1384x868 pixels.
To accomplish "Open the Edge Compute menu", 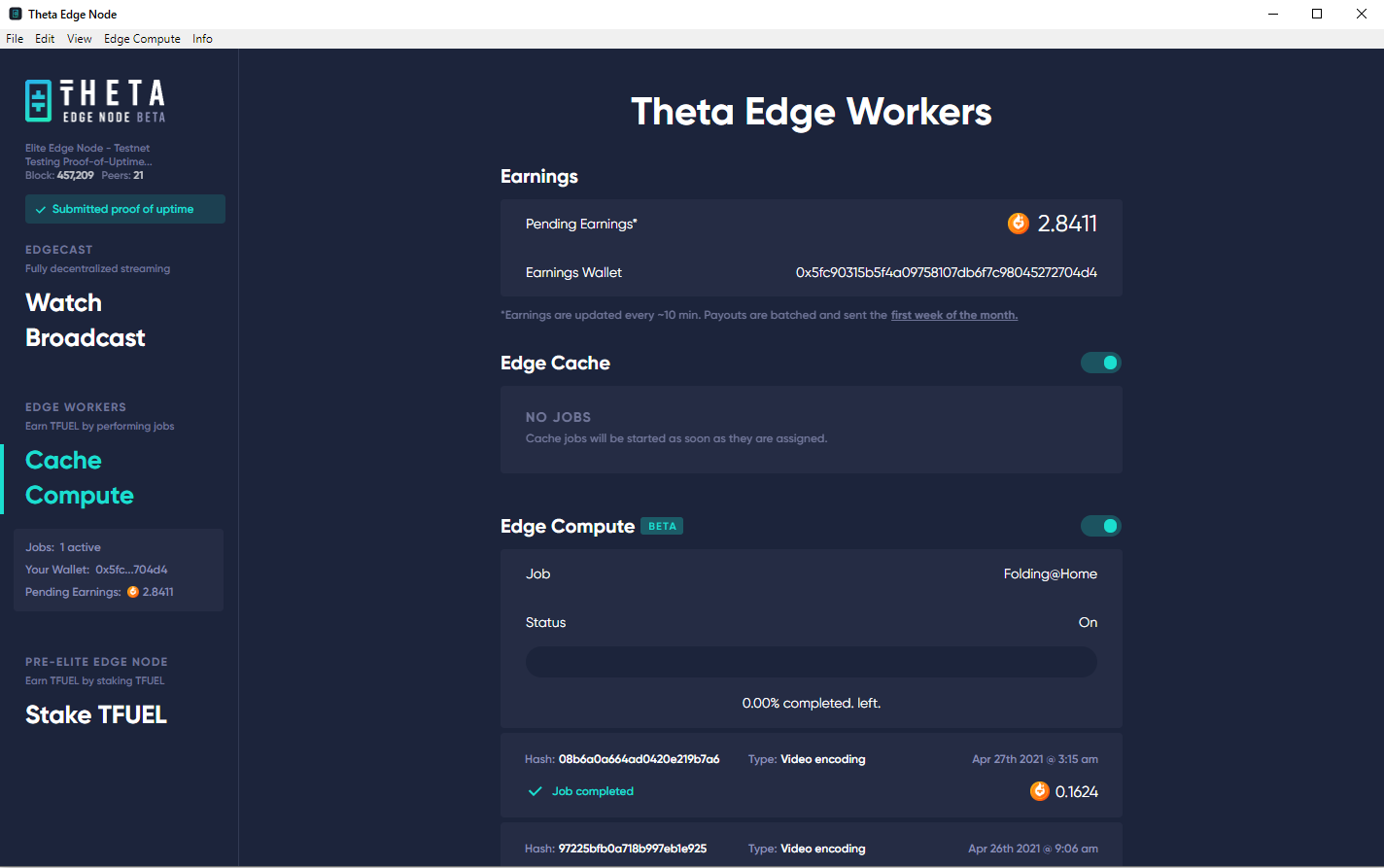I will click(x=142, y=38).
